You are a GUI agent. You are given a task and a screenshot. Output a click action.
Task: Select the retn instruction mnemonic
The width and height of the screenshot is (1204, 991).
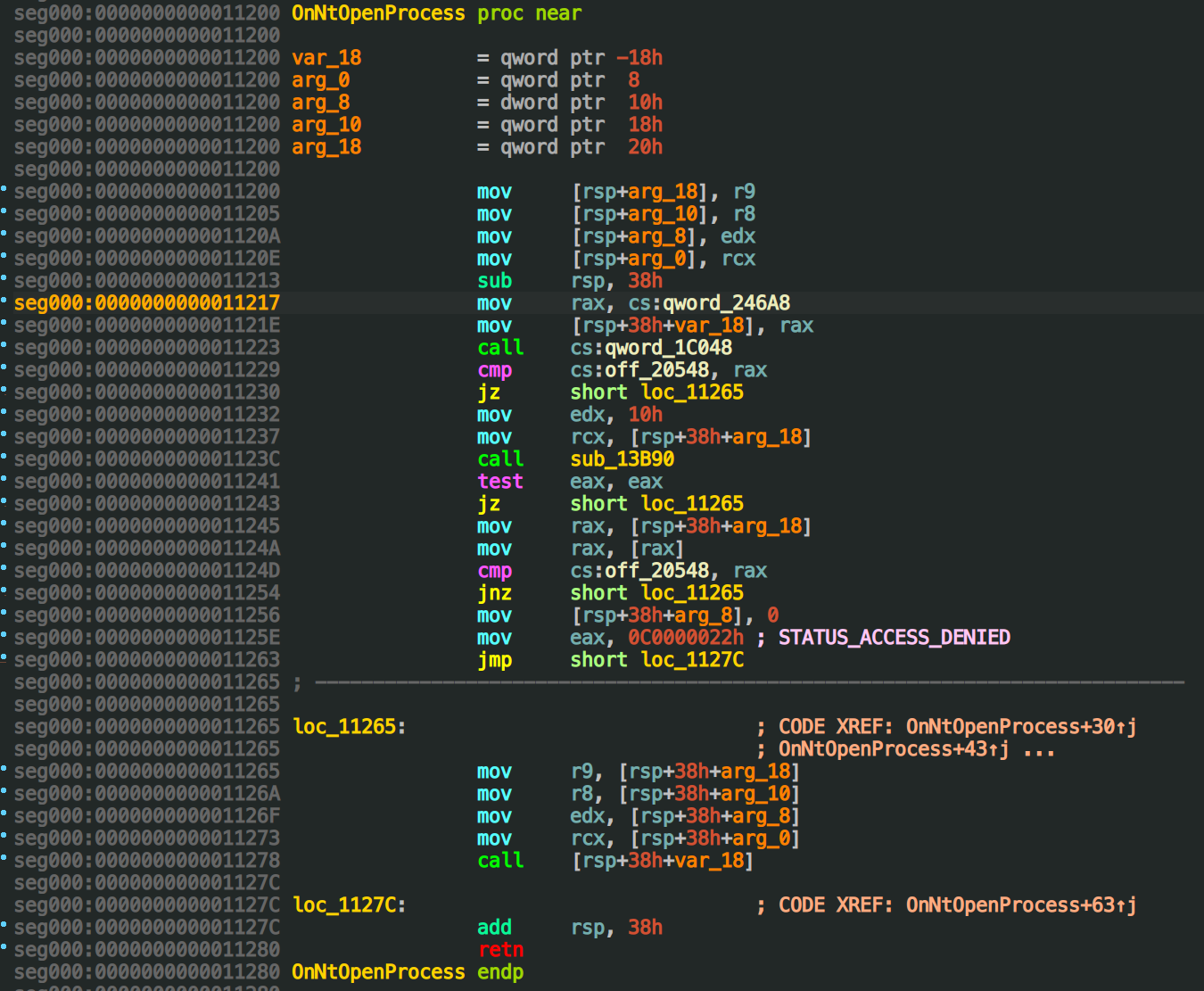point(500,950)
